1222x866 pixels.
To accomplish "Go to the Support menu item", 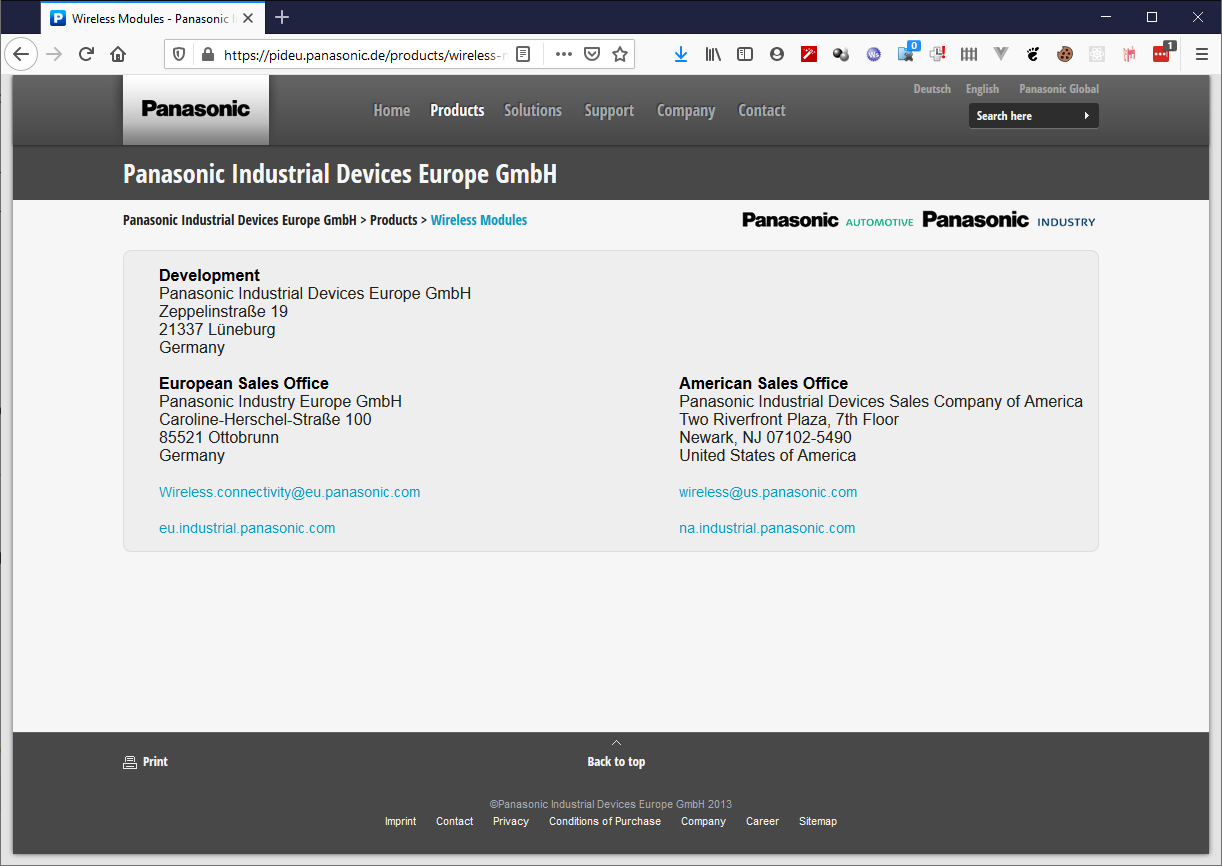I will [x=609, y=110].
